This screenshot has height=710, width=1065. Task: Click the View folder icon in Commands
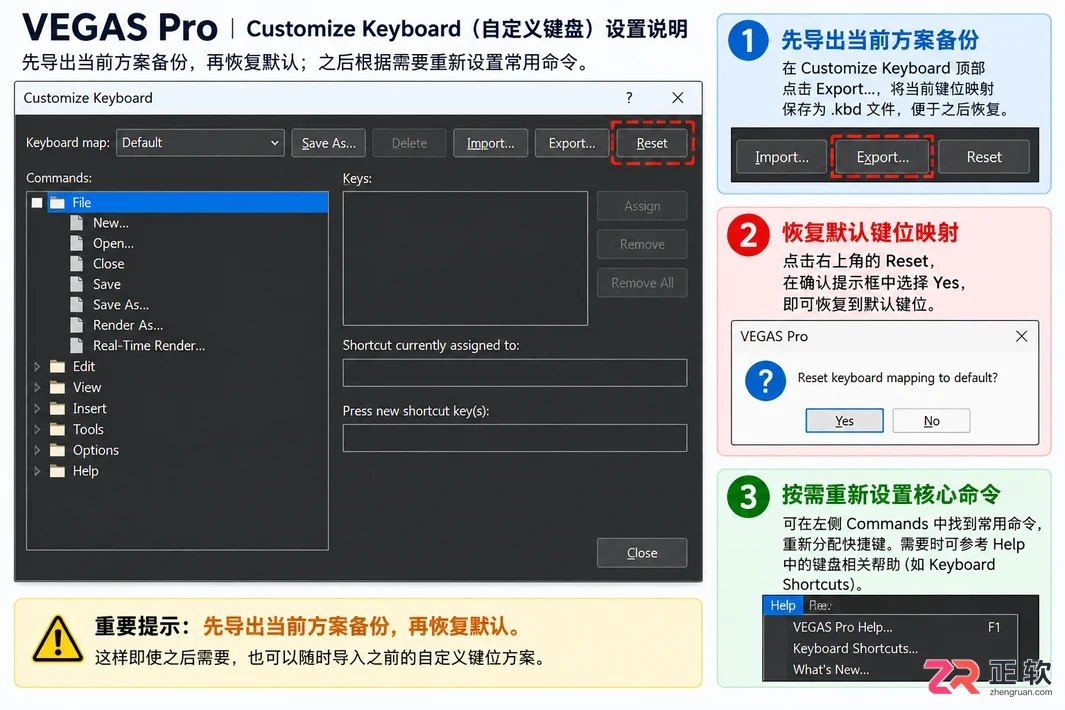[x=58, y=387]
